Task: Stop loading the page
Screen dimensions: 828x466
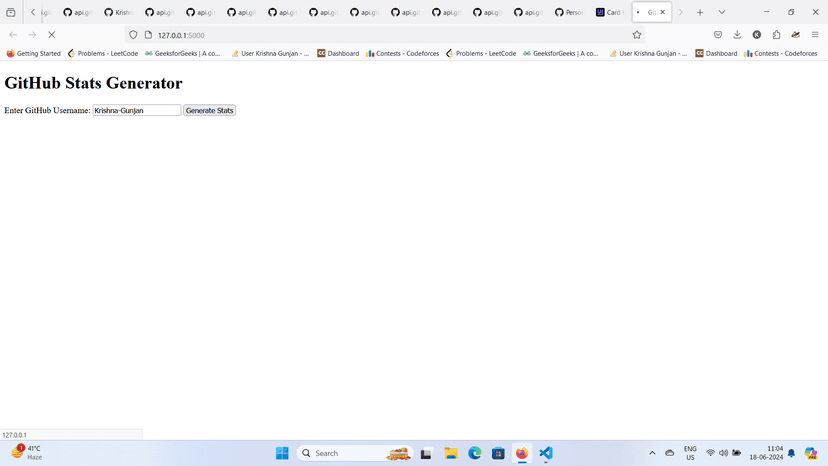Action: point(52,35)
